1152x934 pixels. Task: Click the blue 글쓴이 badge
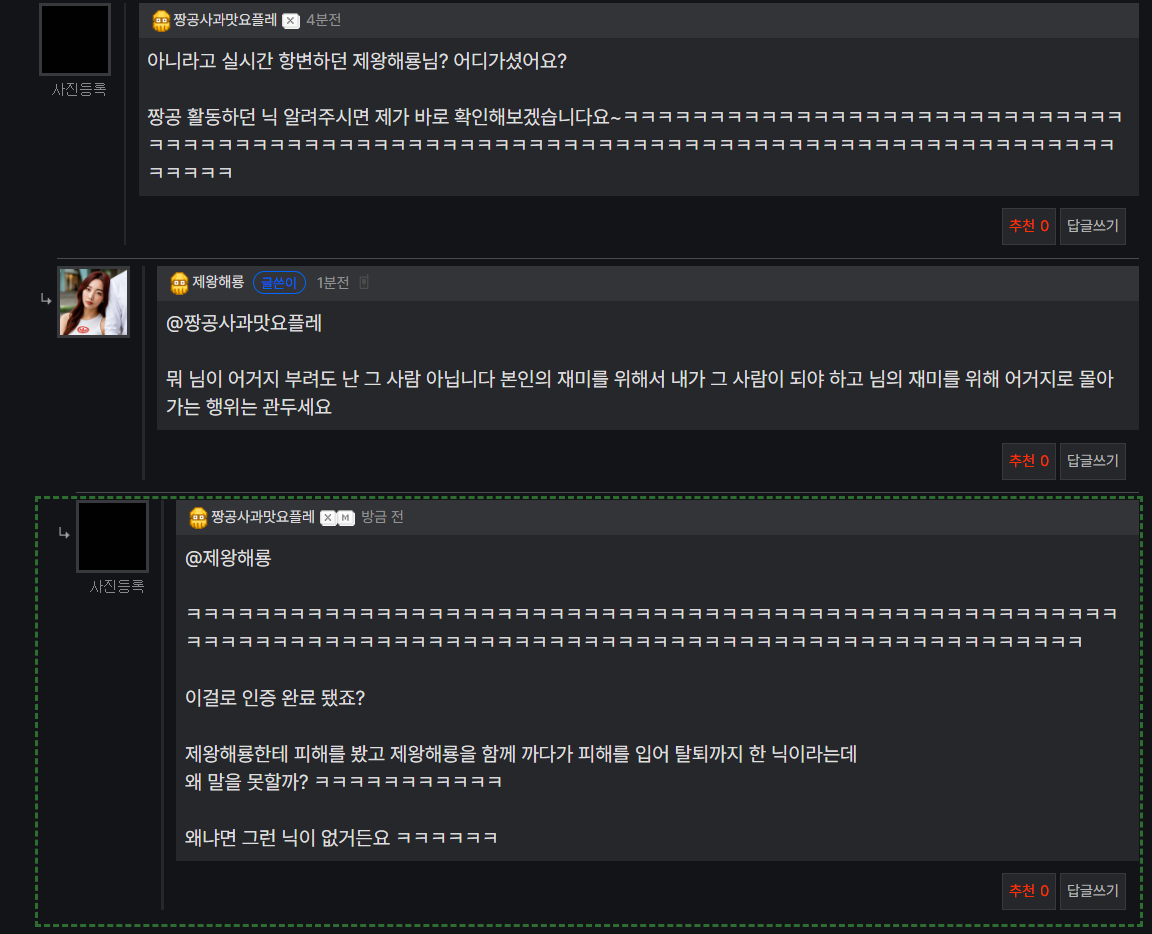(x=279, y=283)
